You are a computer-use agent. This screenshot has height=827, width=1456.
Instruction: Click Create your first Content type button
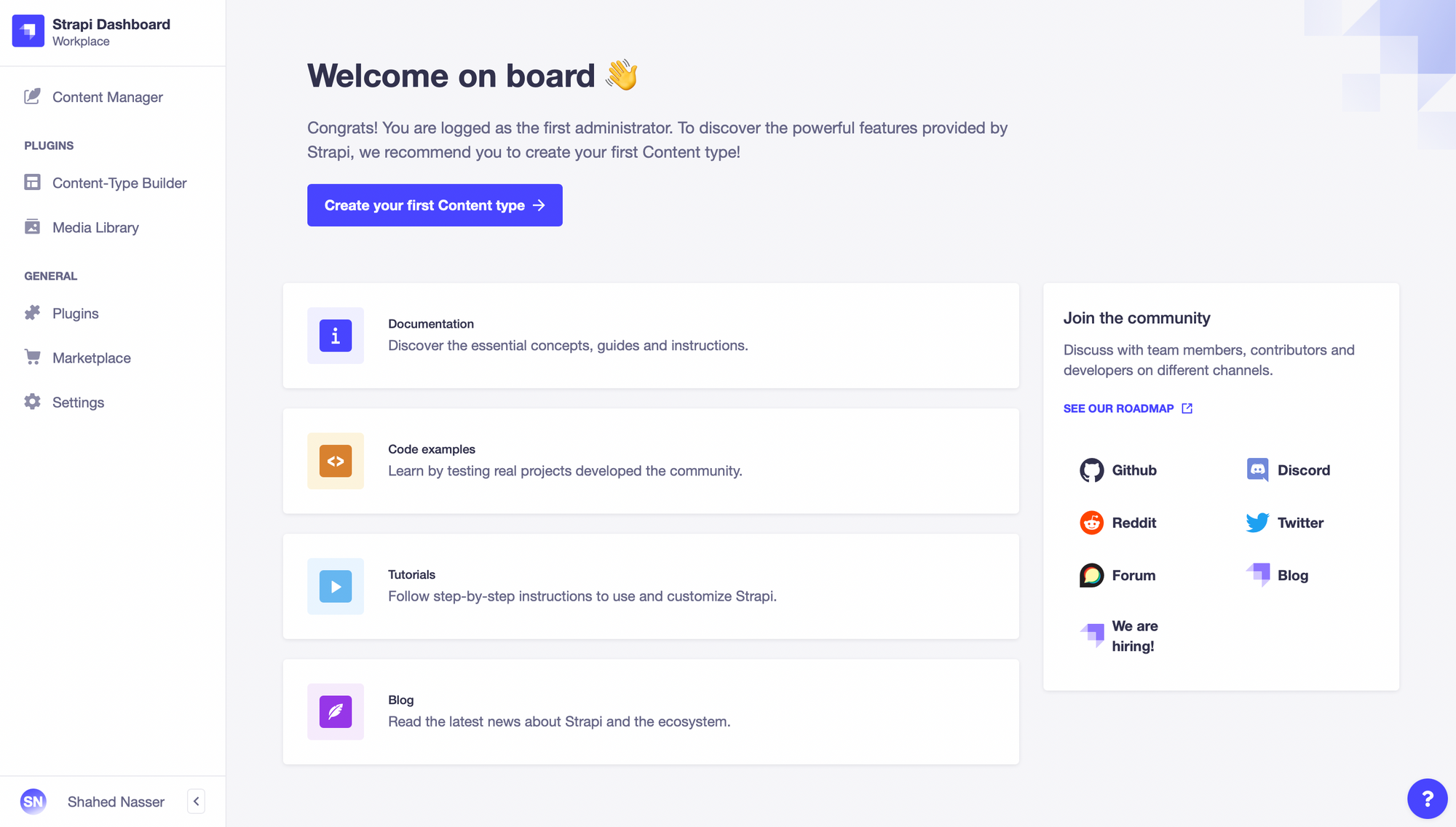tap(435, 205)
